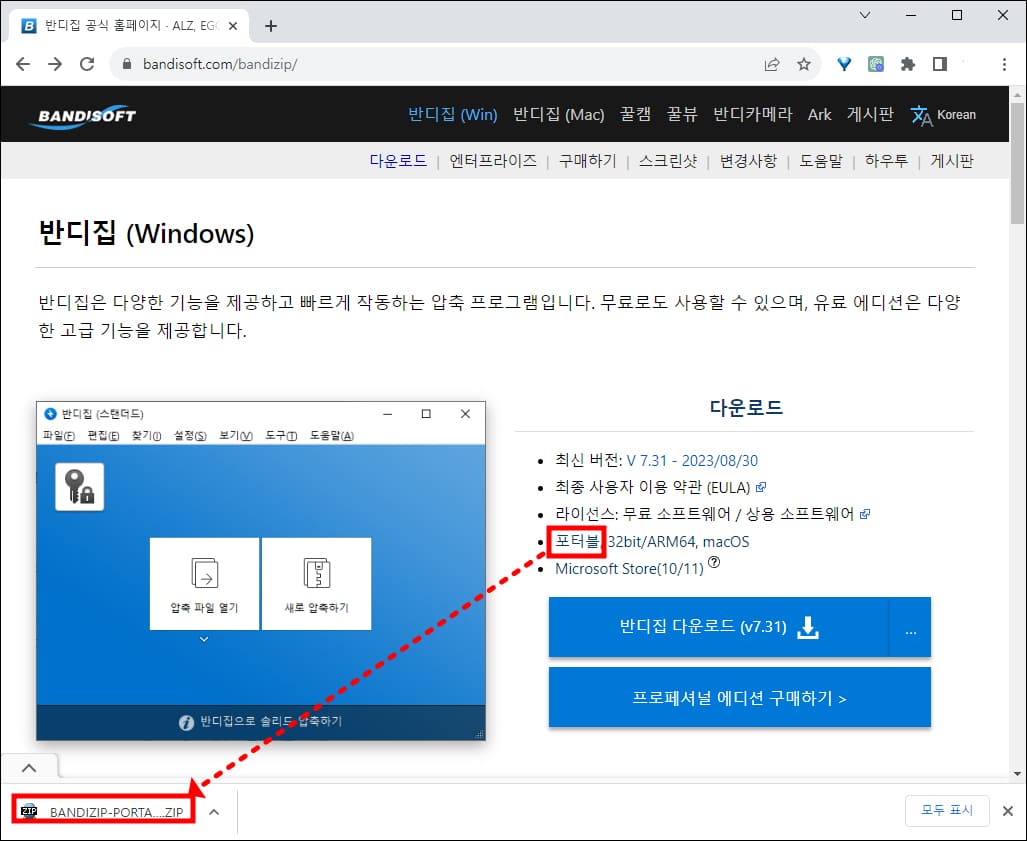The image size is (1027, 841).
Task: Switch to the 스크린샷 tab
Action: pyautogui.click(x=667, y=160)
